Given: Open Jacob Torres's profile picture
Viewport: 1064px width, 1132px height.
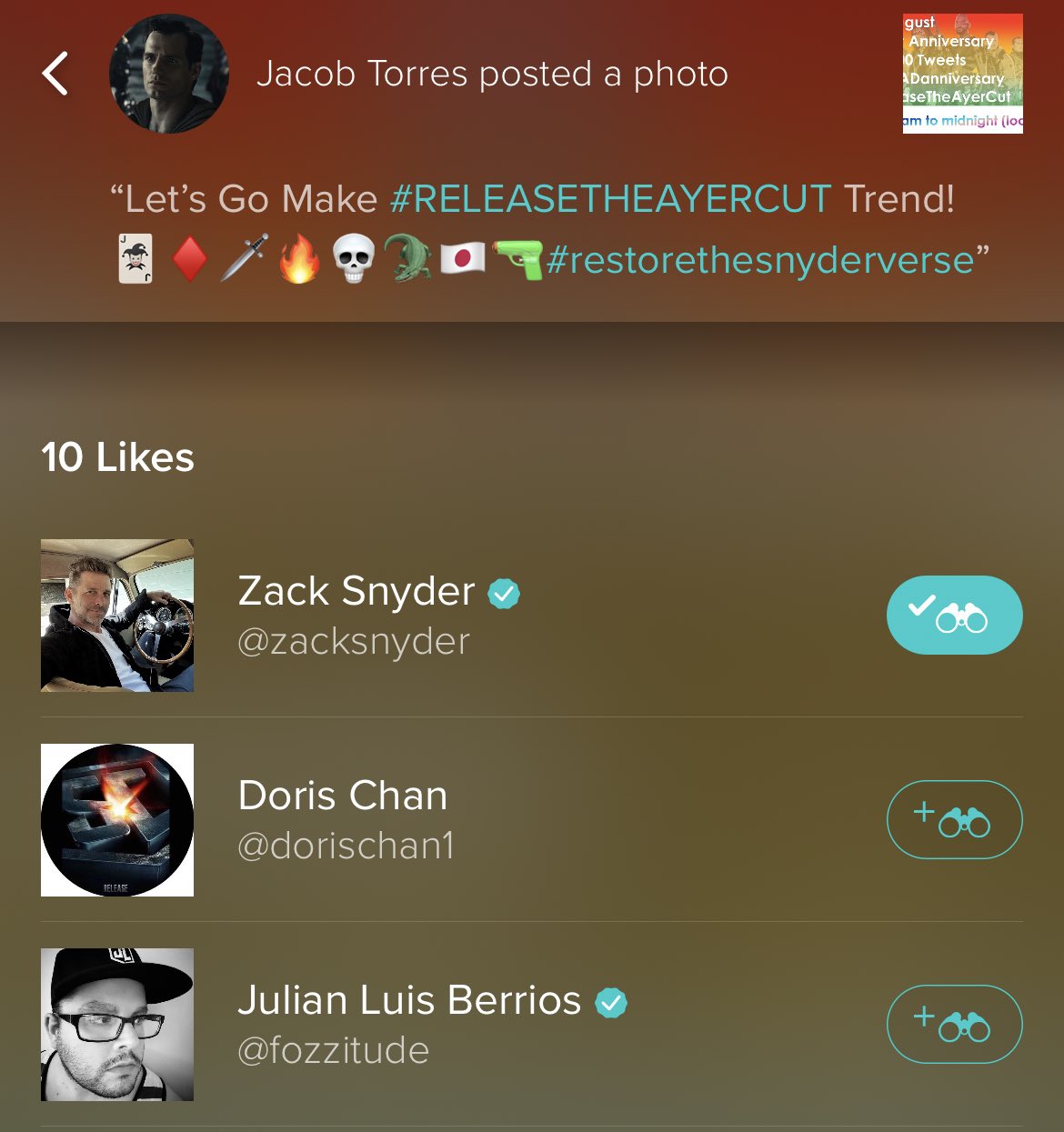Looking at the screenshot, I should [x=169, y=74].
